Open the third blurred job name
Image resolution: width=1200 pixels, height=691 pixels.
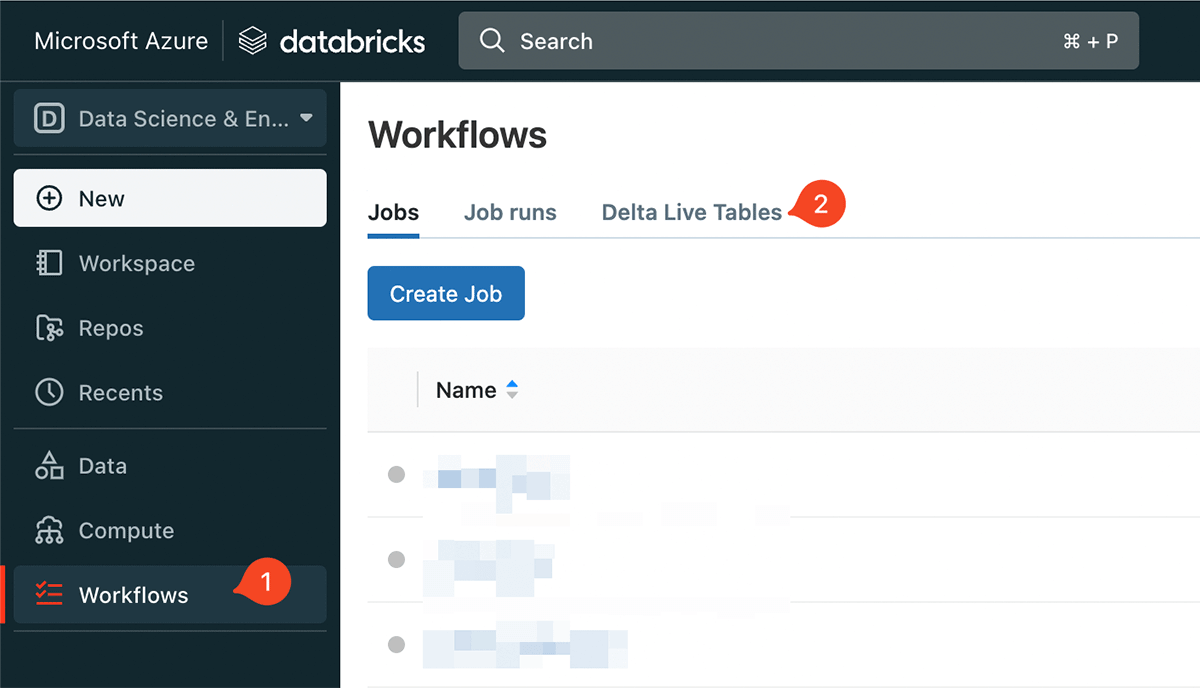click(525, 647)
